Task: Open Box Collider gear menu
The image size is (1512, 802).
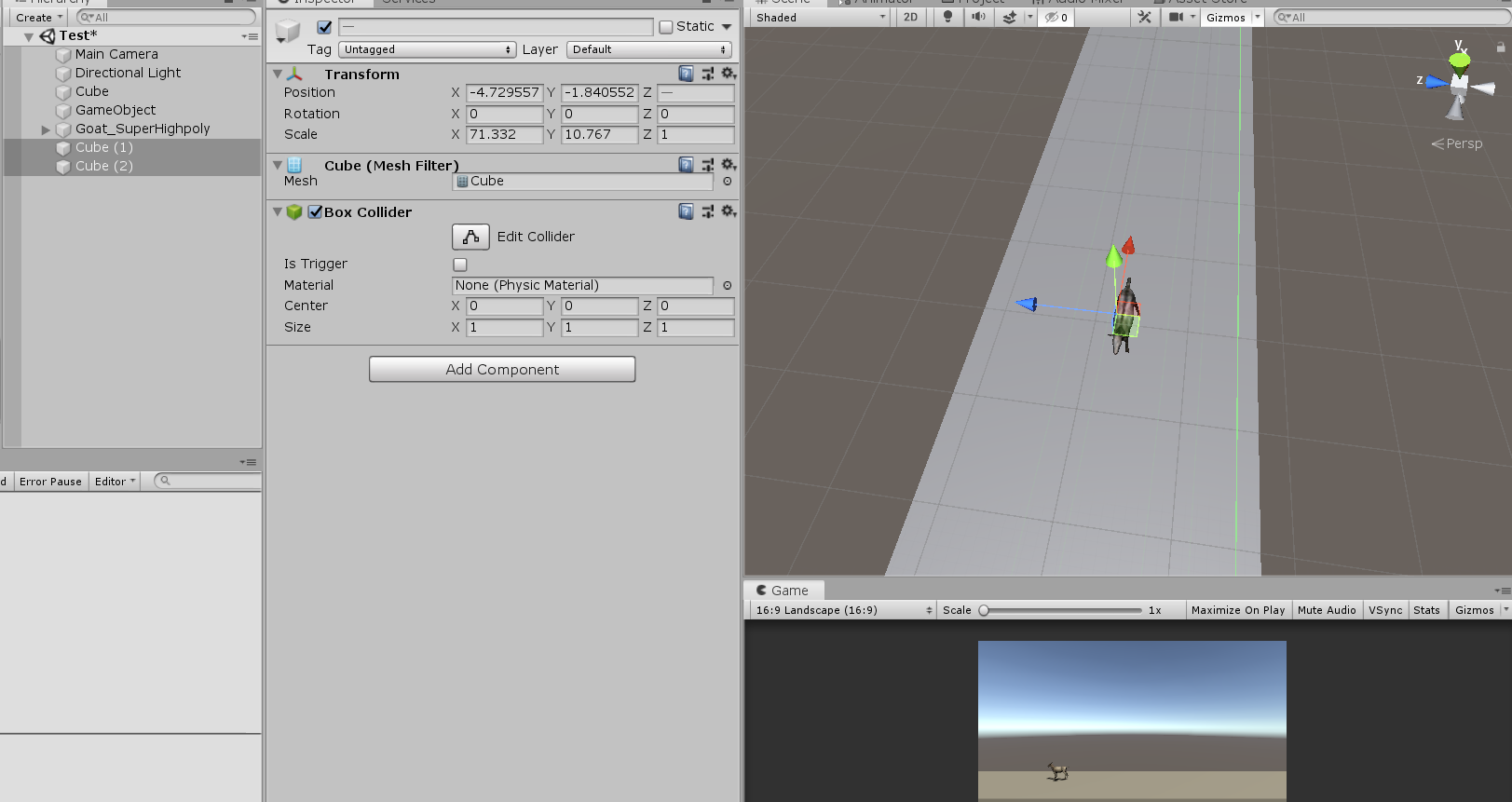Action: [729, 211]
